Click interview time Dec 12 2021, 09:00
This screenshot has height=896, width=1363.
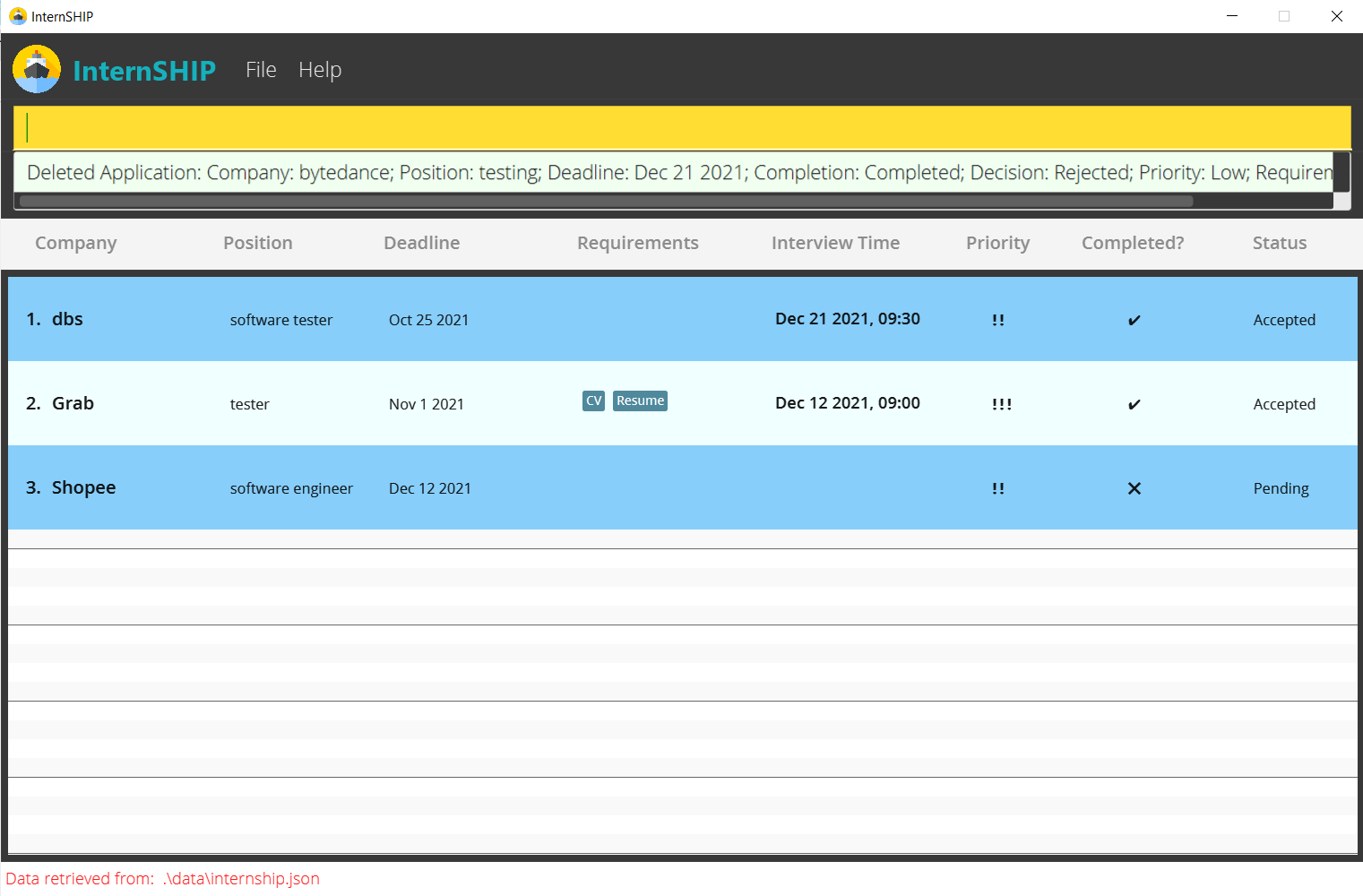tap(848, 403)
